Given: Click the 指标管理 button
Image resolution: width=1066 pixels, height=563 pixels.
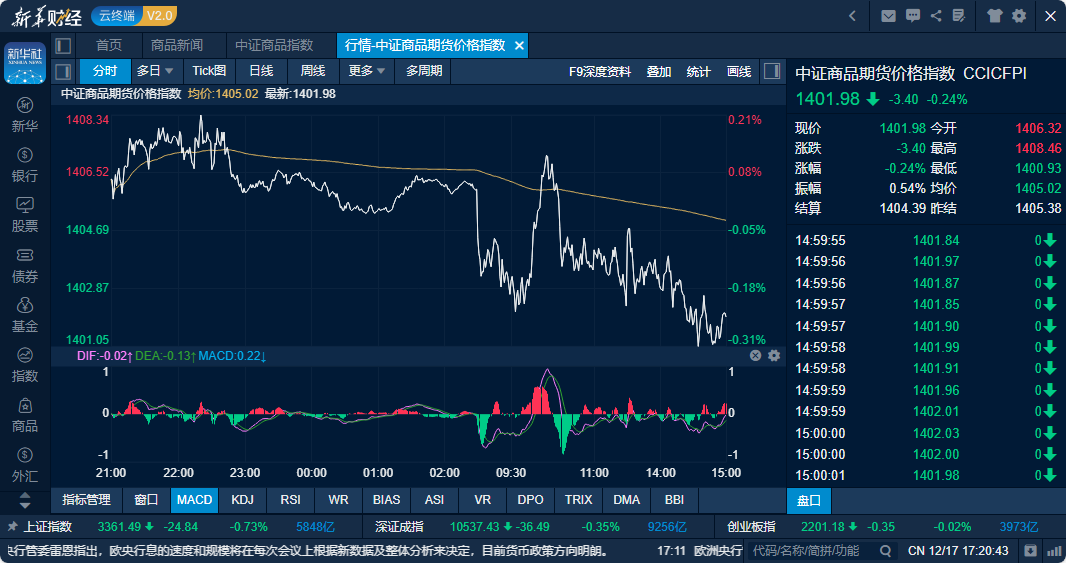Looking at the screenshot, I should [86, 499].
